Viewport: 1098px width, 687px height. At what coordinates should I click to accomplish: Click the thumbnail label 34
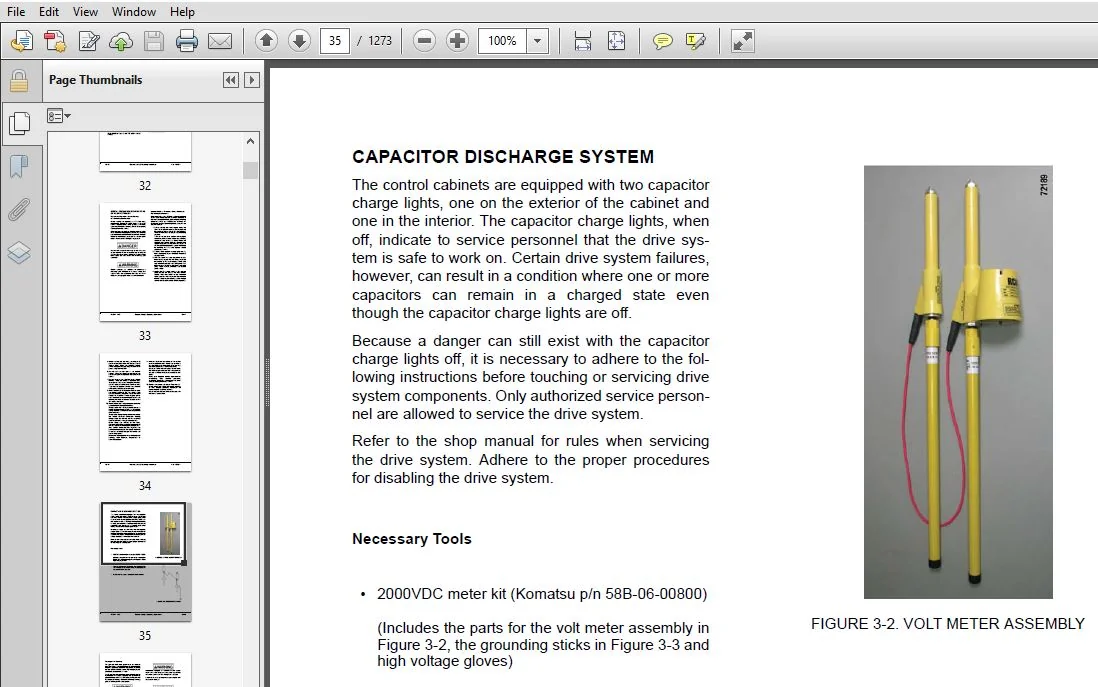point(145,485)
